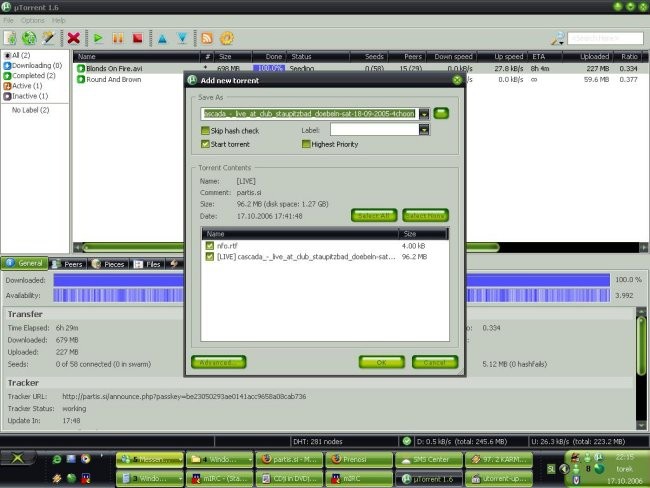
Task: Sort torrents by the Up speed column
Action: click(x=502, y=56)
